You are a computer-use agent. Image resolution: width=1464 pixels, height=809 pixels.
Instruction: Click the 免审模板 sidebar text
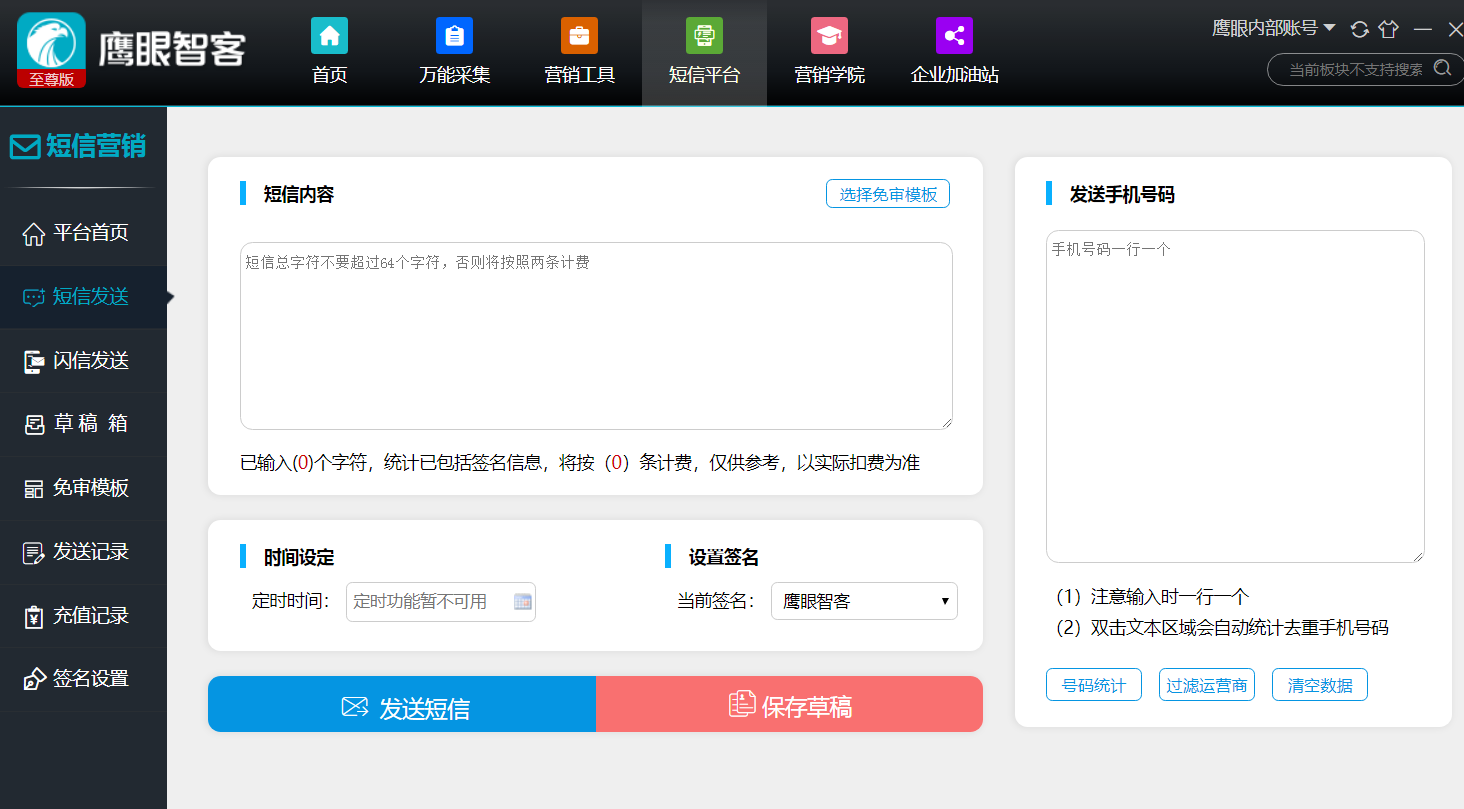coord(91,488)
